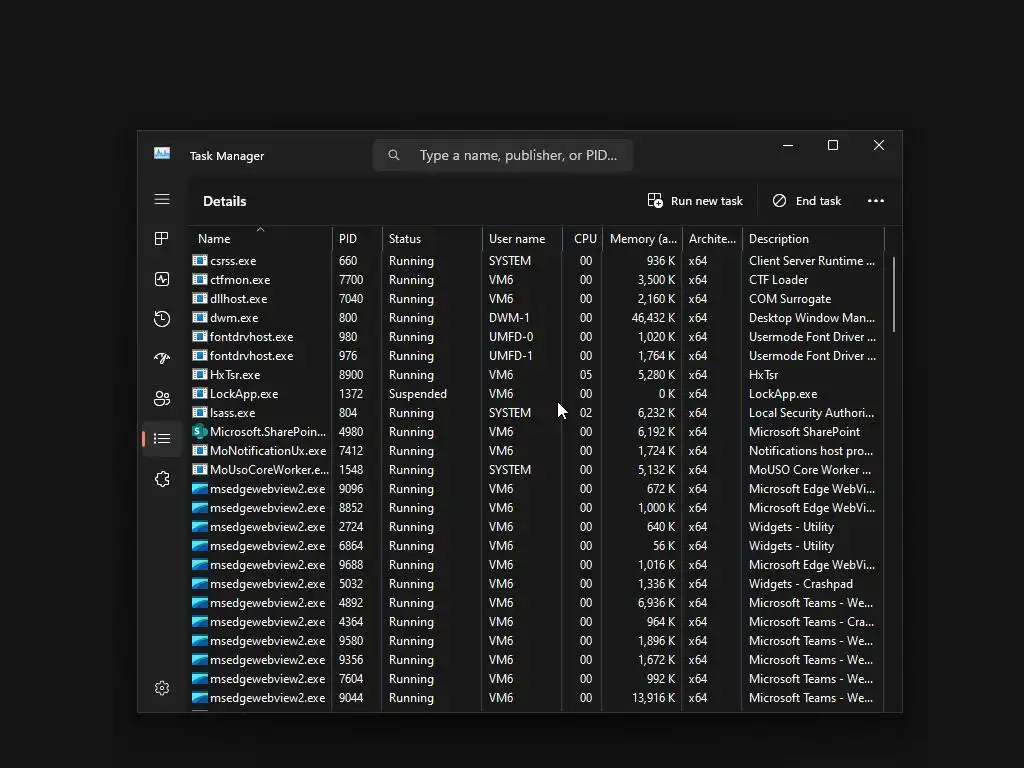
Task: Open the Services puzzle-piece icon
Action: click(x=162, y=479)
